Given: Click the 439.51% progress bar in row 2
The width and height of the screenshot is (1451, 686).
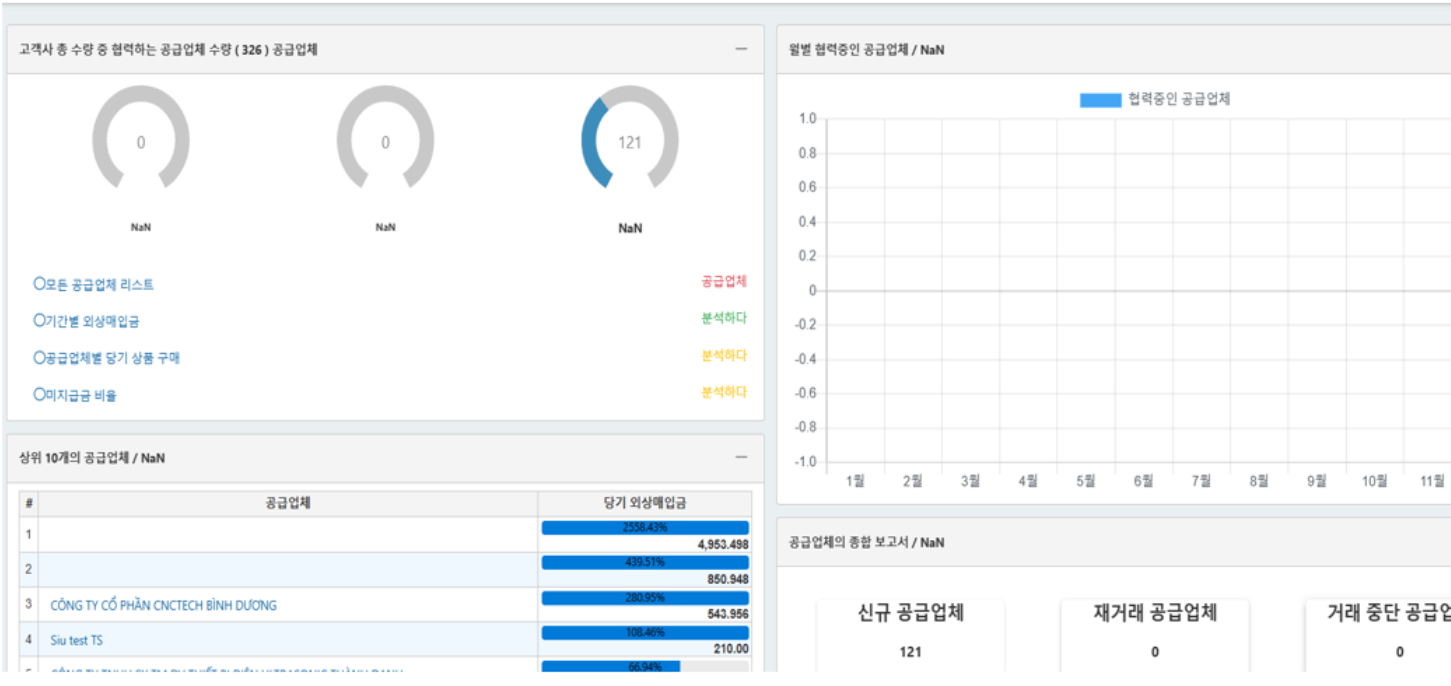Looking at the screenshot, I should point(644,562).
